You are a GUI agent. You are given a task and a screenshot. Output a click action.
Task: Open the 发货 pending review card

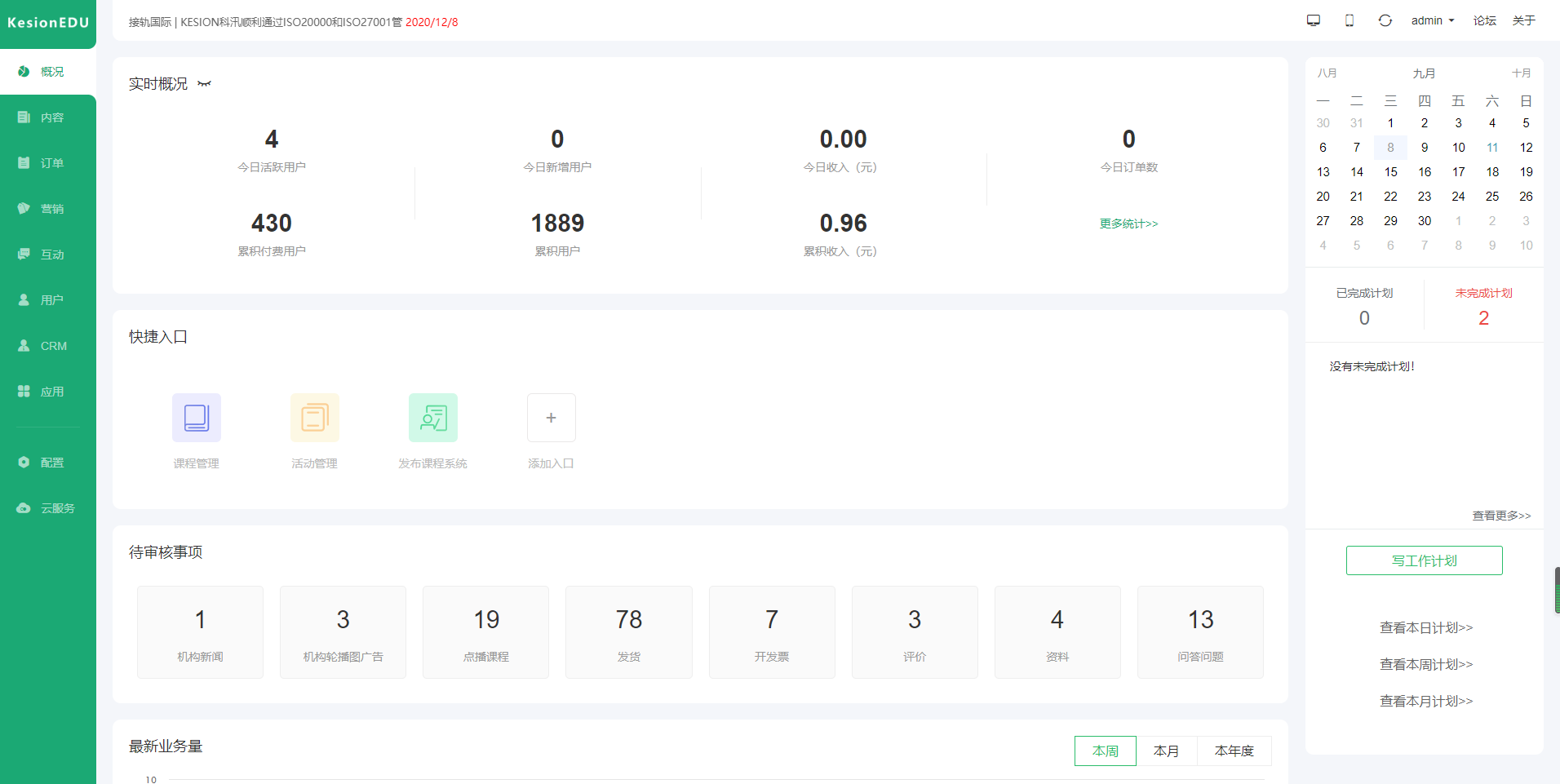[628, 632]
